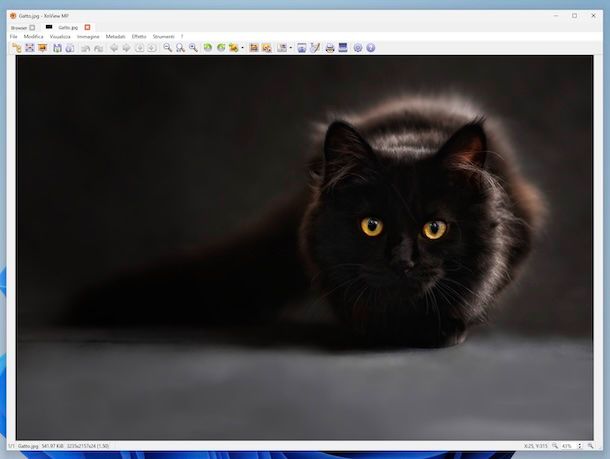
Task: Open the flip icon dropdown arrow
Action: (242, 48)
